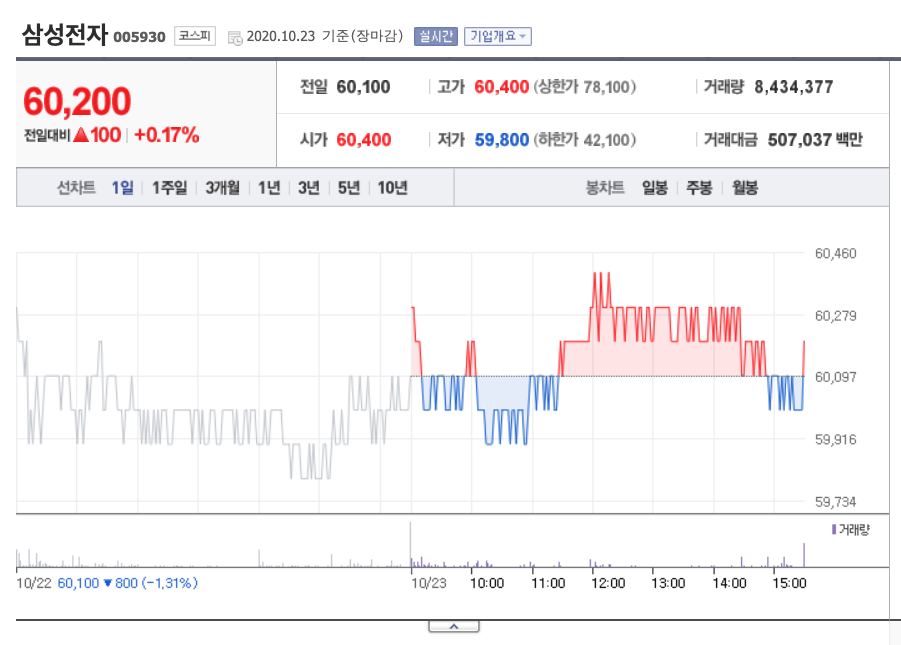Screen dimensions: 901x645
Task: Click the stock code 005930
Action: pyautogui.click(x=139, y=37)
